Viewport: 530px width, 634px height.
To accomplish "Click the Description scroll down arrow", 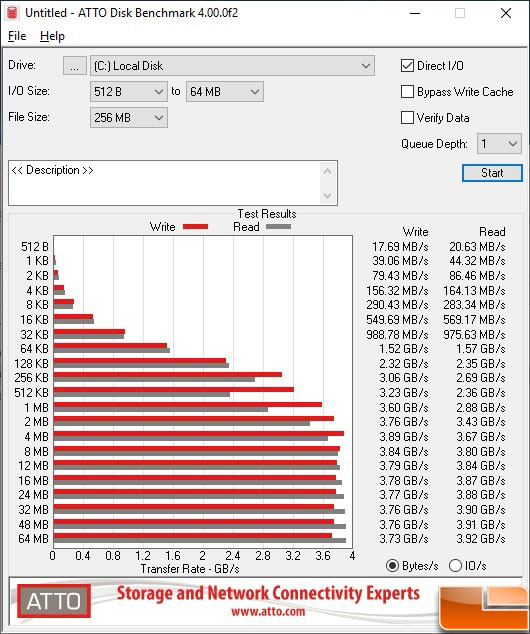I will click(327, 196).
